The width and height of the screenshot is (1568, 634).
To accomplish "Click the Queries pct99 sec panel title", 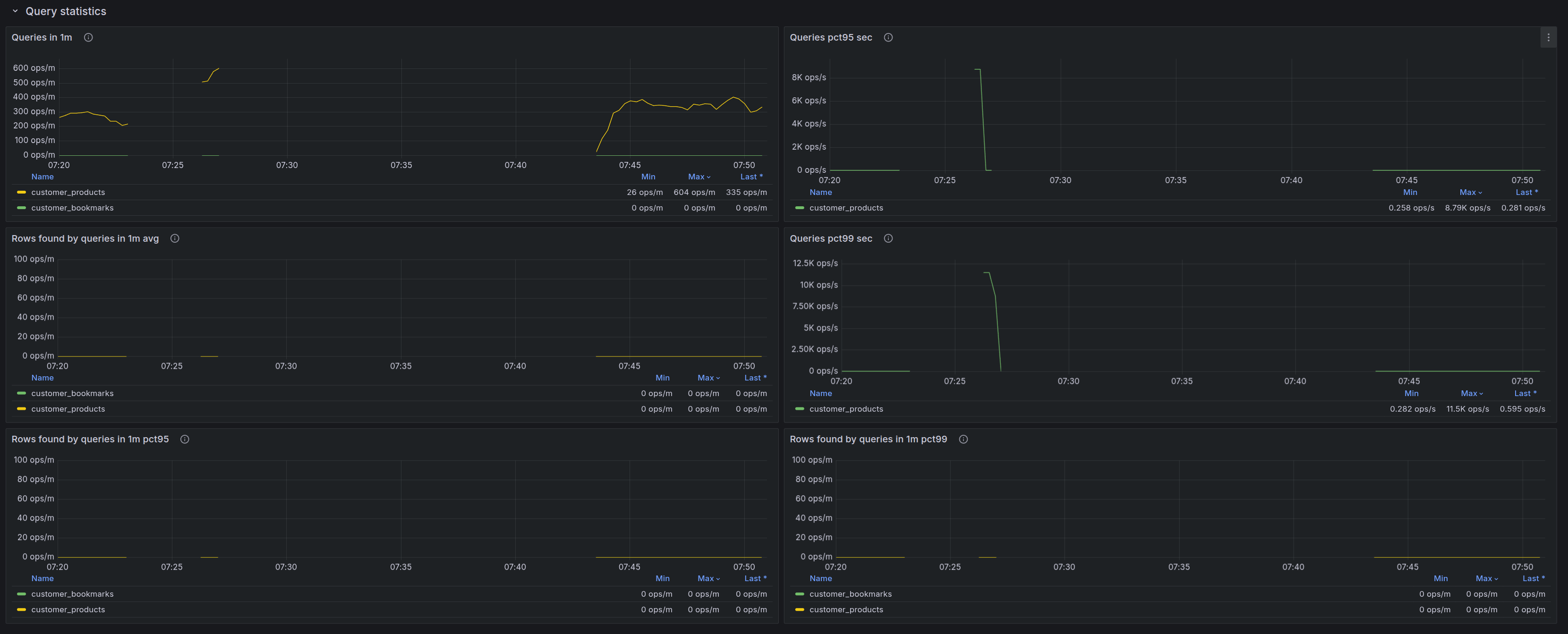I will [x=830, y=238].
